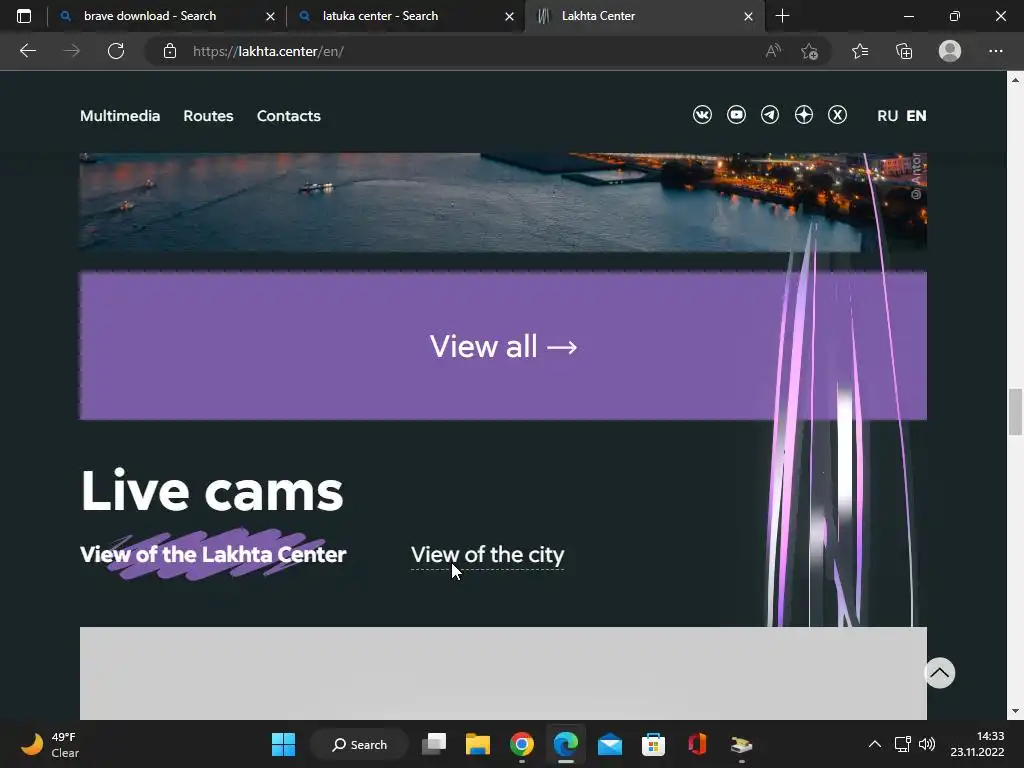Open the Windows Start menu
The height and width of the screenshot is (768, 1024).
pos(283,744)
